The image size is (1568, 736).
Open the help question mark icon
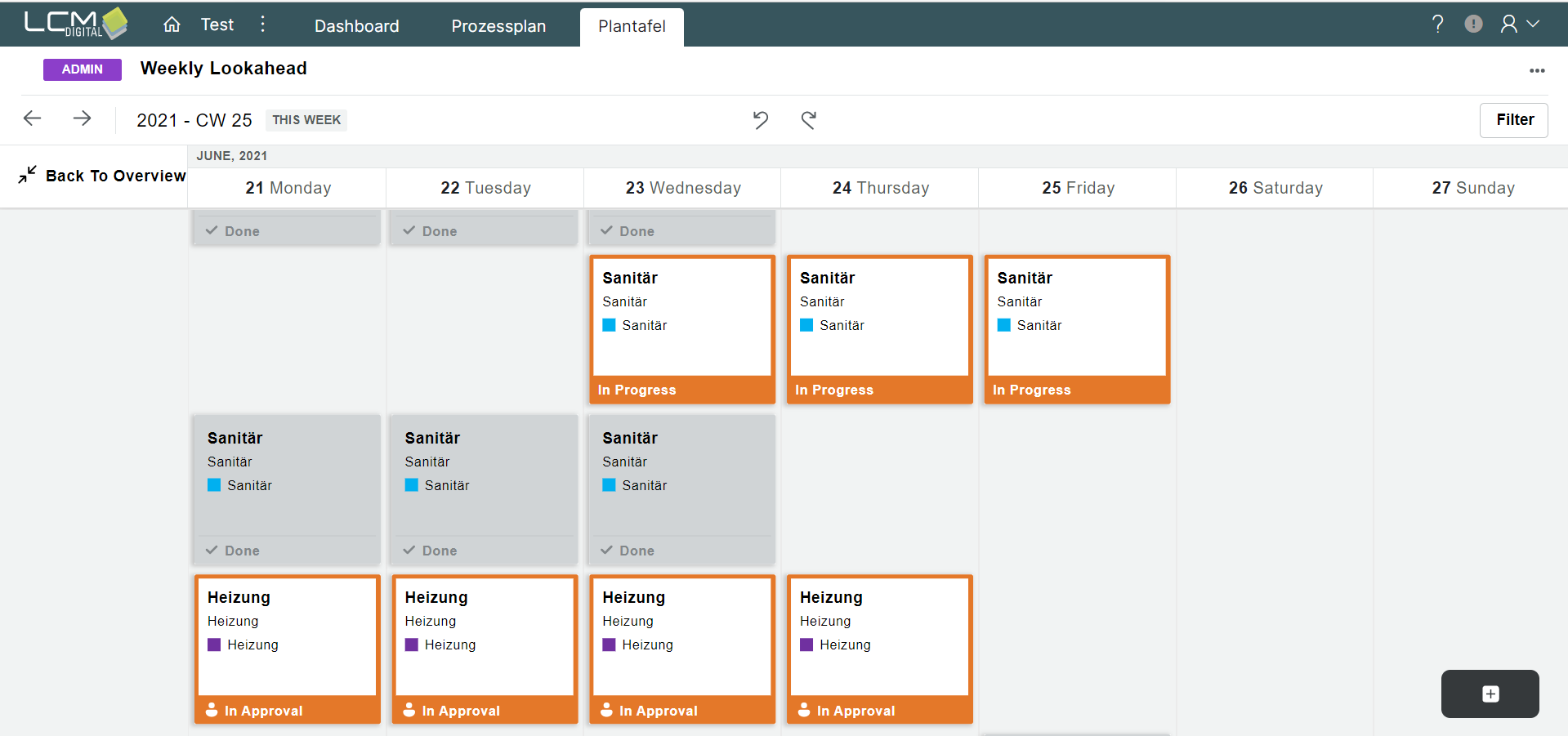(x=1437, y=24)
